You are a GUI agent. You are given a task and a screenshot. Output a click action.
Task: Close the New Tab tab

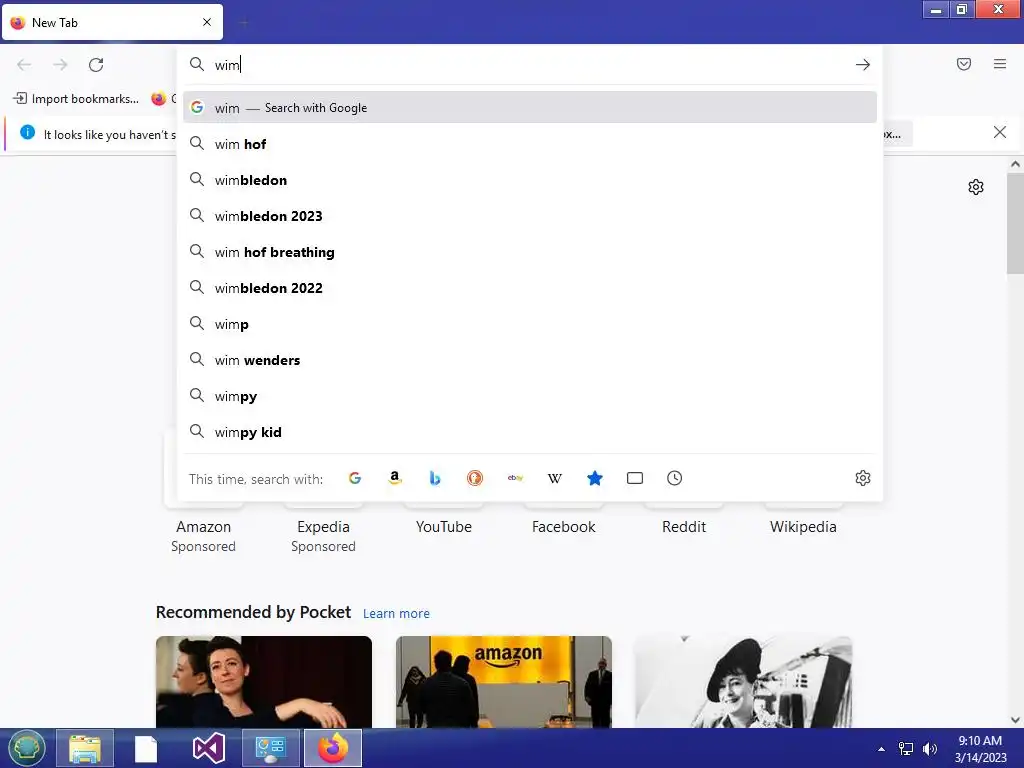207,22
